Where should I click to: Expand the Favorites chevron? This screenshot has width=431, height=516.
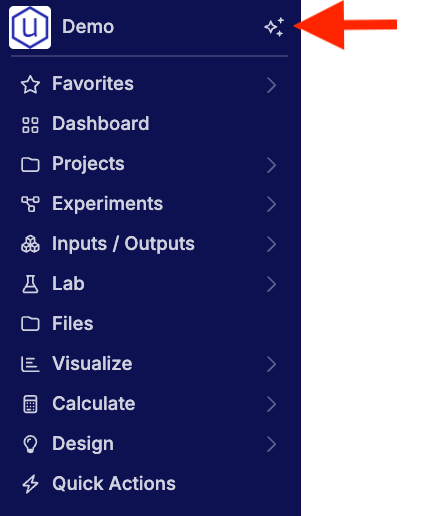click(271, 85)
